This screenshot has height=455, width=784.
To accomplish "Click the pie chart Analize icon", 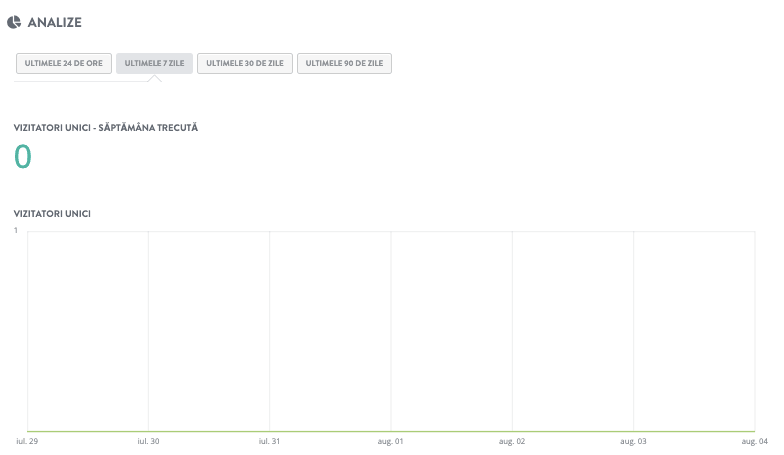I will pos(14,22).
